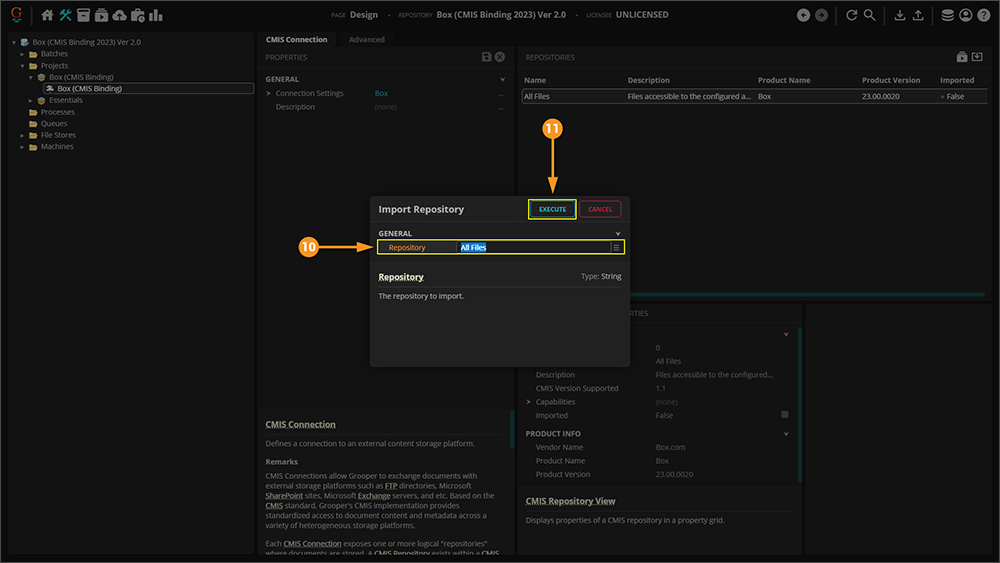Go to the Home page icon
Image resolution: width=1000 pixels, height=563 pixels.
coord(47,15)
